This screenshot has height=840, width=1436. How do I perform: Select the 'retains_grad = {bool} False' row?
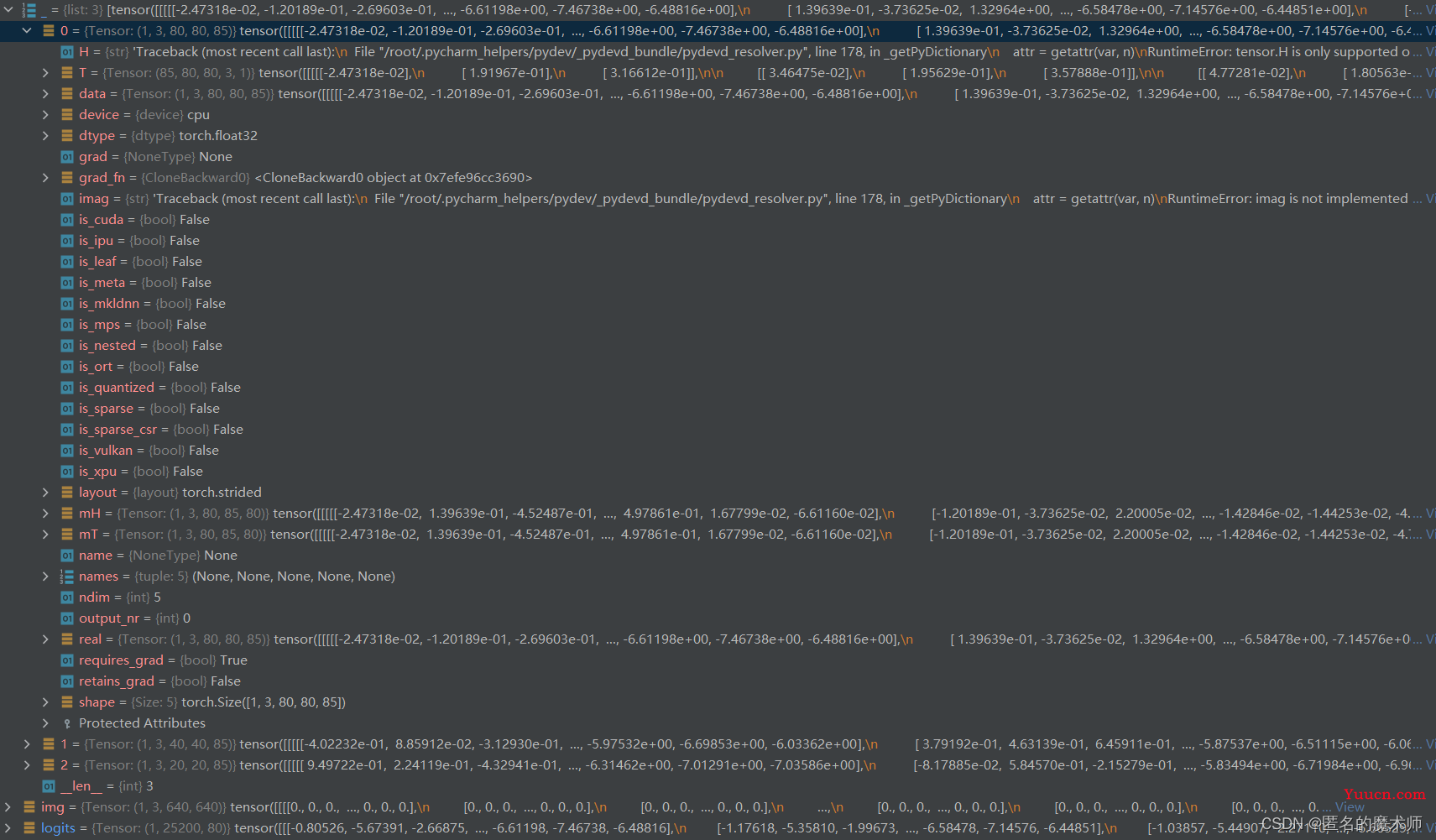pos(718,681)
